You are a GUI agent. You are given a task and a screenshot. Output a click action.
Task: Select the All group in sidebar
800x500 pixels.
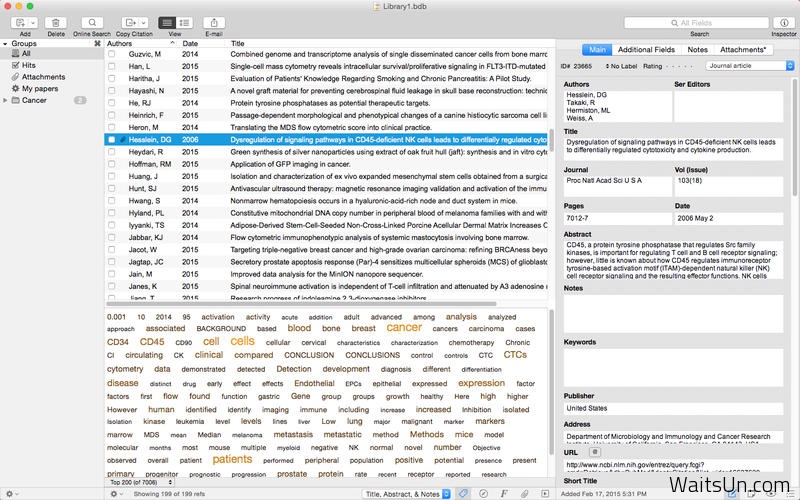[52, 53]
